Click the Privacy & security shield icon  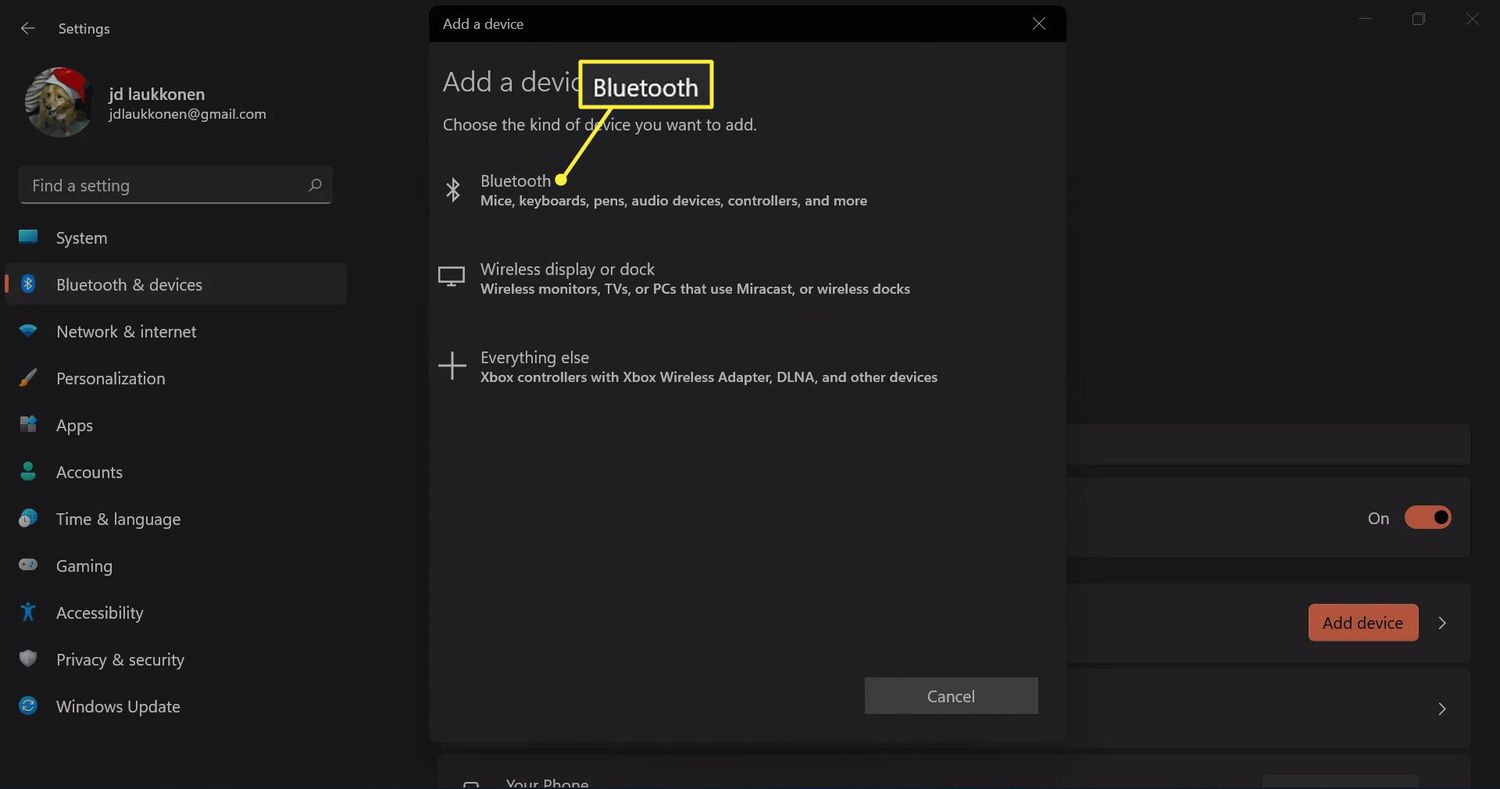click(28, 659)
